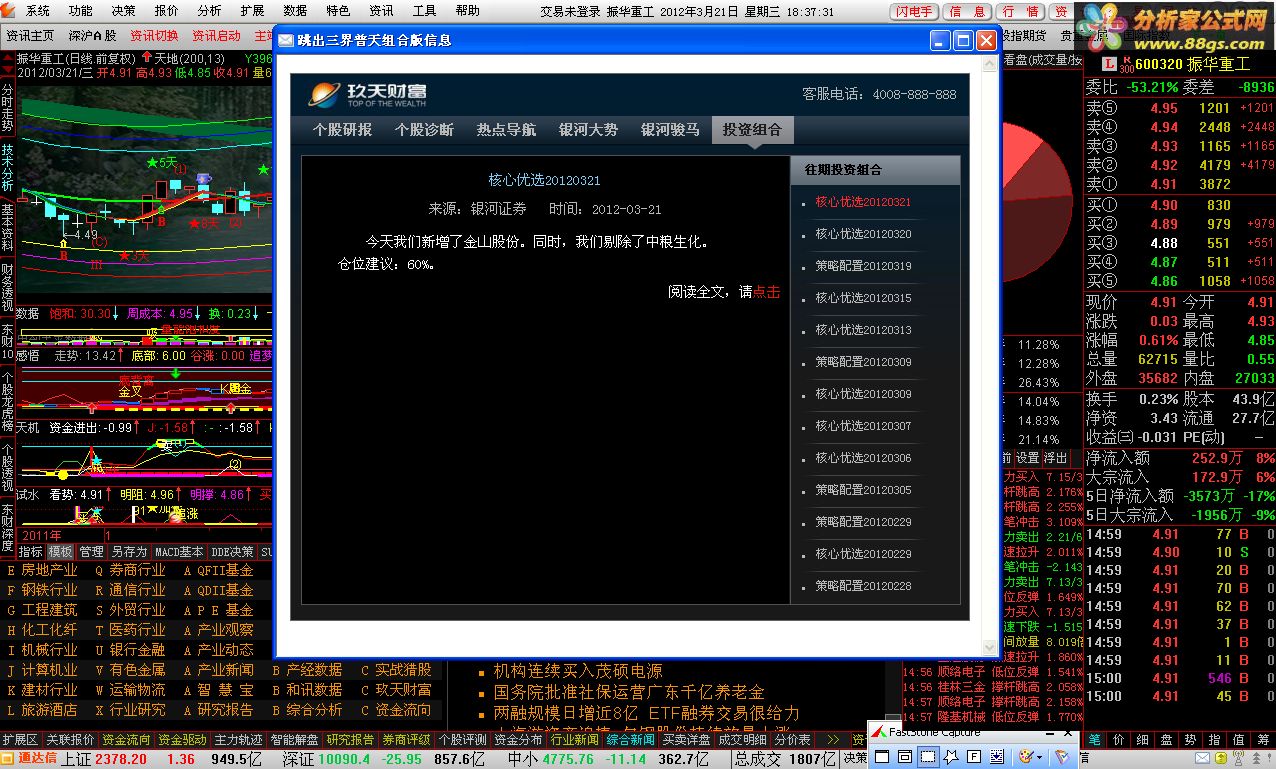Select 技术分析 vertical sidebar tab
This screenshot has height=769, width=1276.
pos(8,167)
